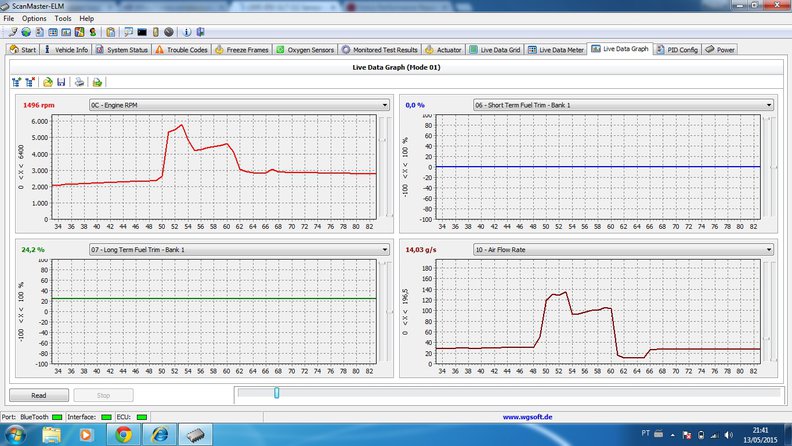Open the Options menu

(x=34, y=18)
